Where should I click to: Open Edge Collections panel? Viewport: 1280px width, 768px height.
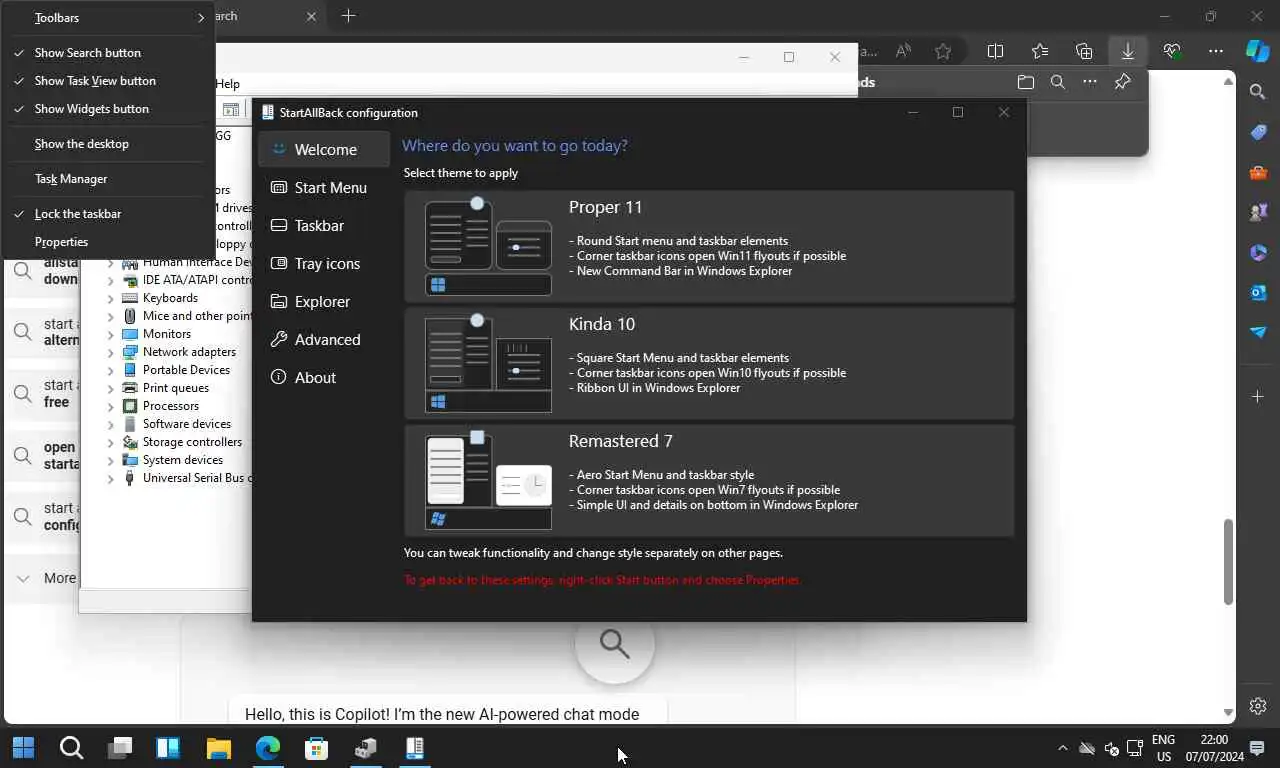point(1084,51)
